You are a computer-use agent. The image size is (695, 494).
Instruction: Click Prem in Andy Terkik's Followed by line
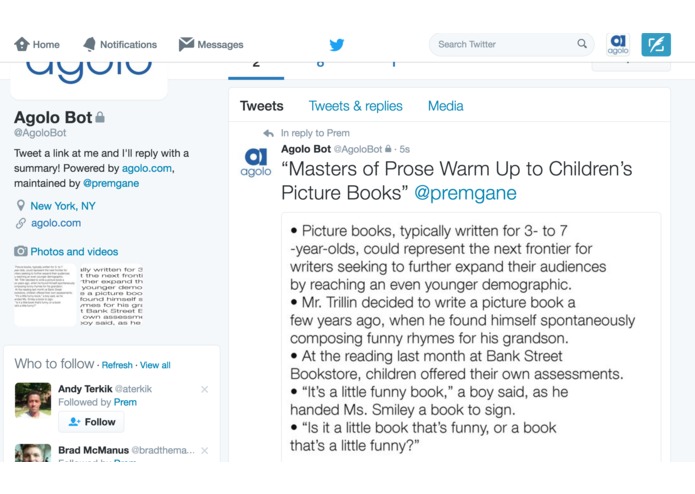coord(125,402)
